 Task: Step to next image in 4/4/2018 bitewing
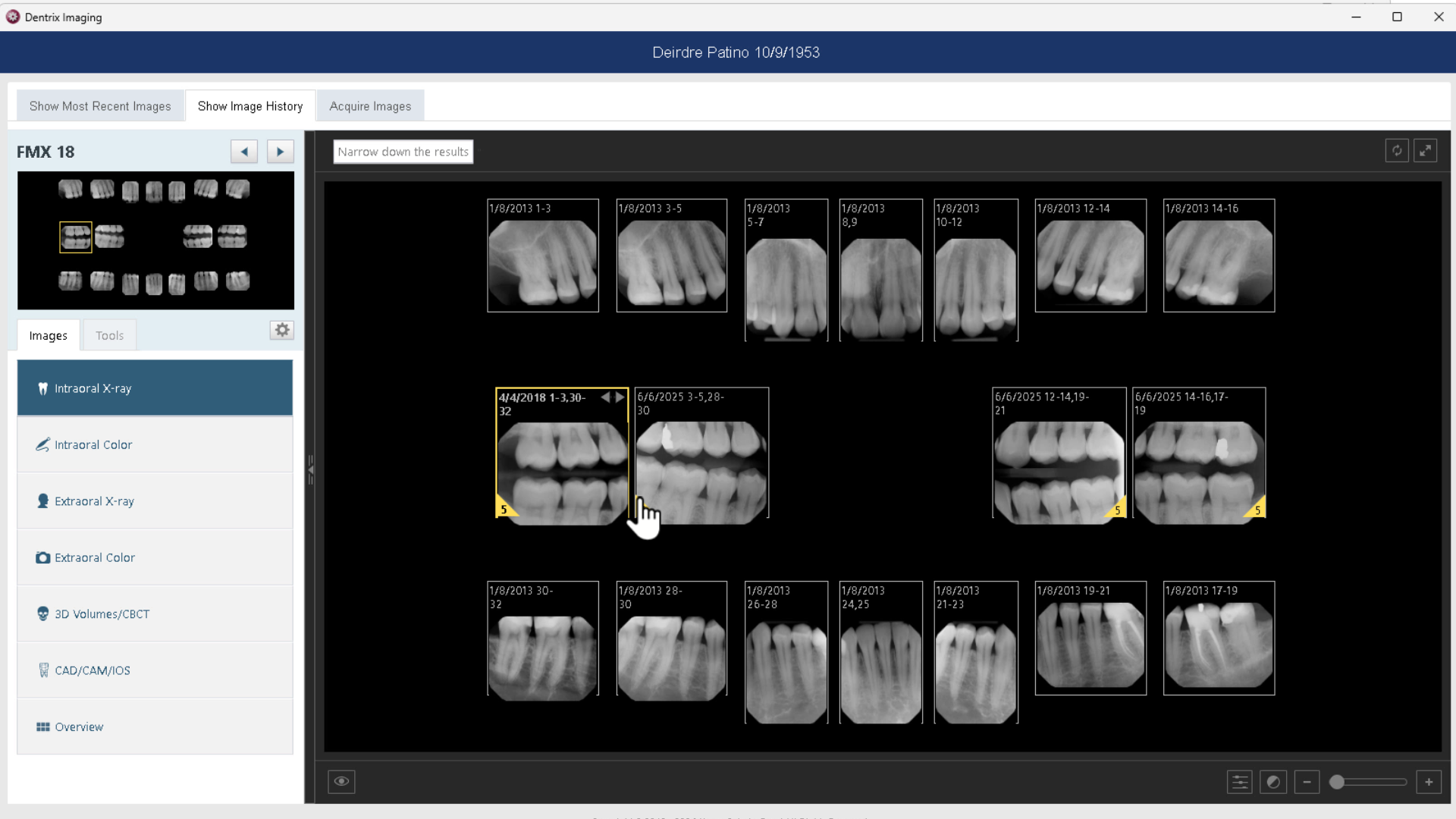coord(620,397)
